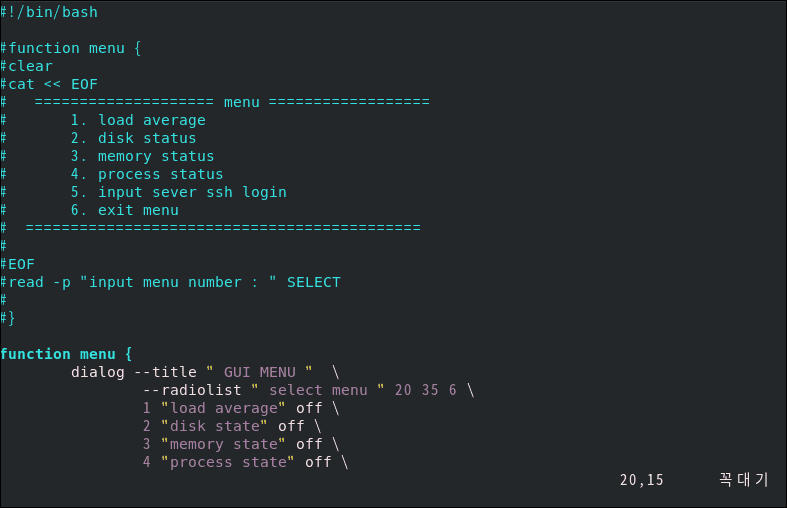Click '5. input sever ssh login' line
The width and height of the screenshot is (787, 508).
pos(178,192)
